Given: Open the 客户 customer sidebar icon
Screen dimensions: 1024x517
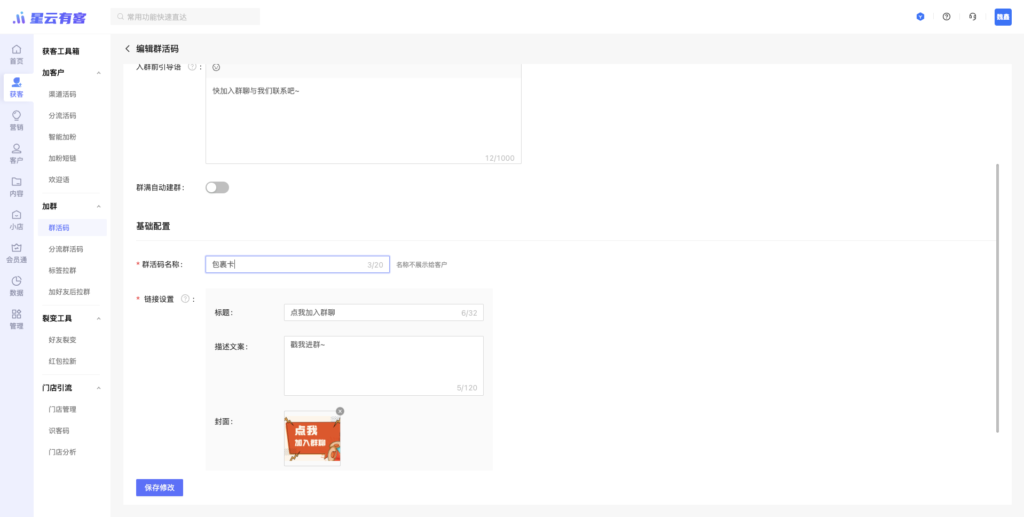Looking at the screenshot, I should (x=16, y=153).
